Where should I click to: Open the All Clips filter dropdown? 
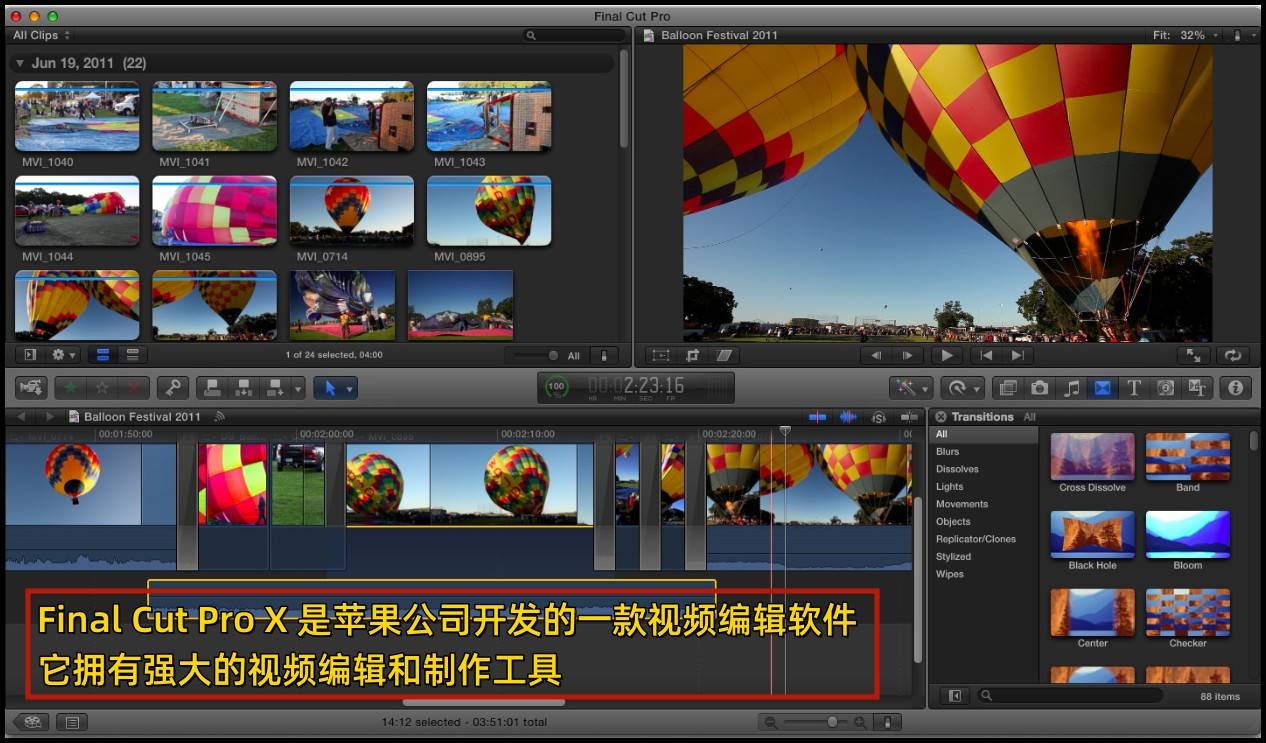click(x=41, y=35)
